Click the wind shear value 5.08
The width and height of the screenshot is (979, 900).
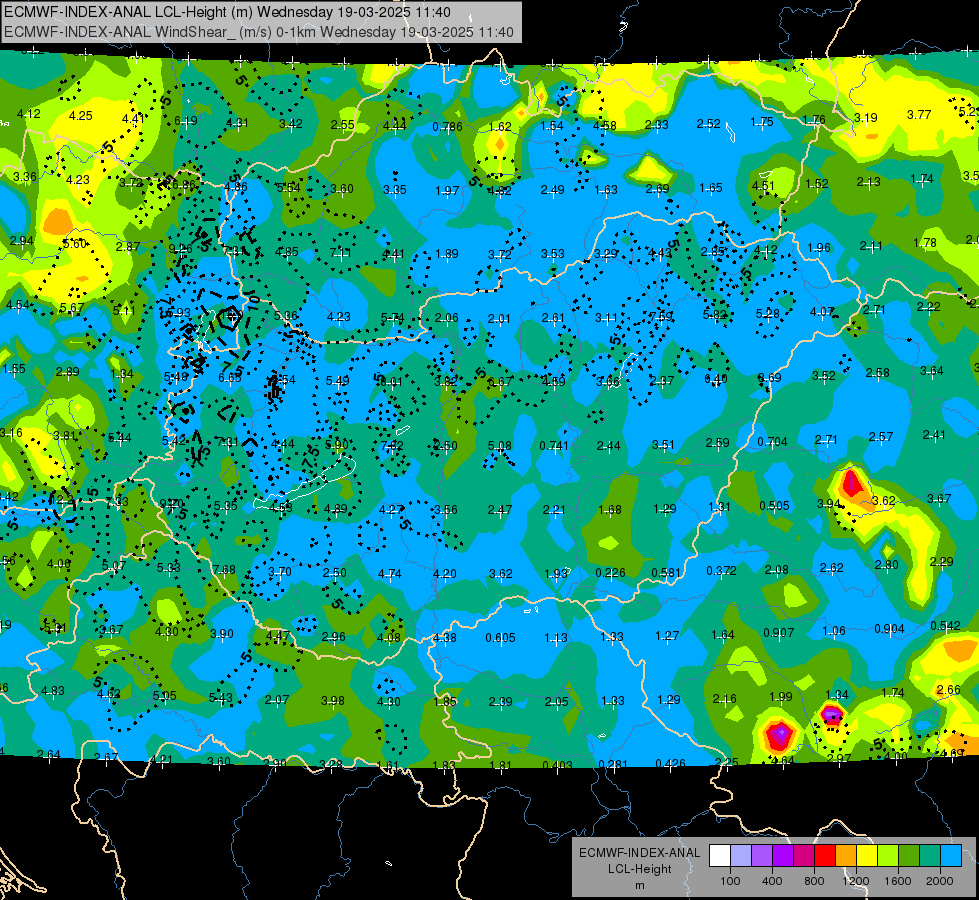(x=499, y=446)
